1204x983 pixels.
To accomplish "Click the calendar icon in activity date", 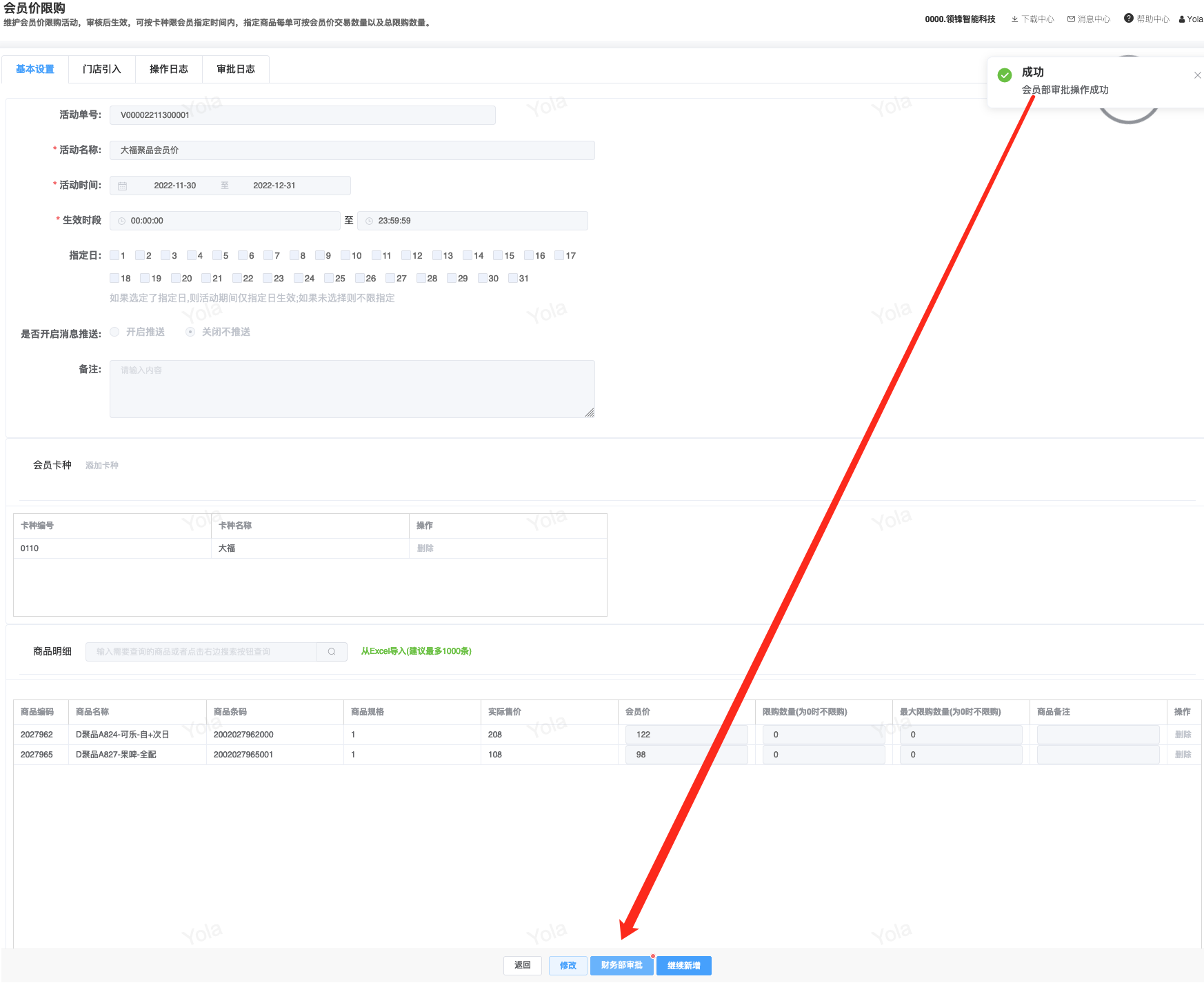I will [x=123, y=186].
